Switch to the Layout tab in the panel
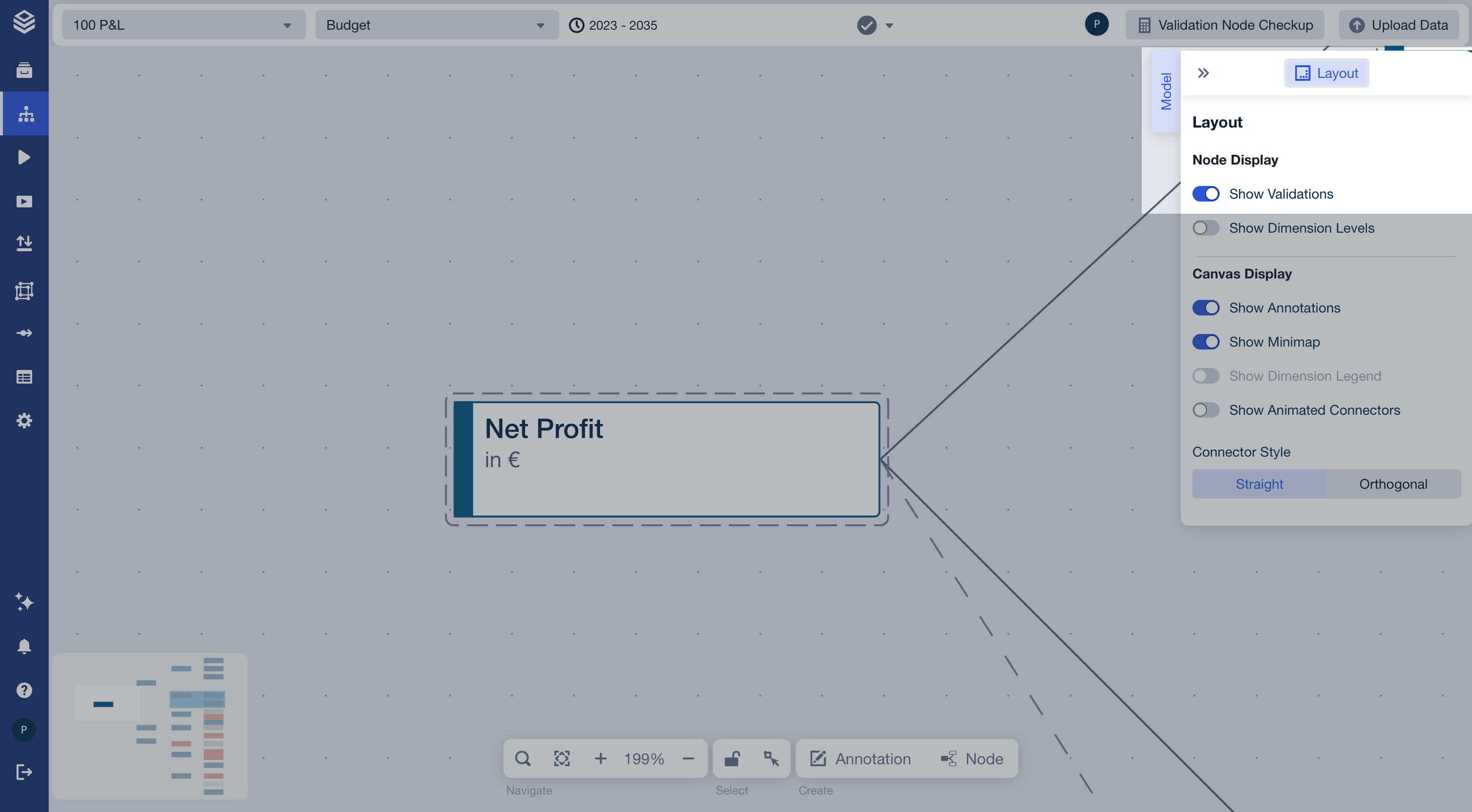 tap(1326, 73)
